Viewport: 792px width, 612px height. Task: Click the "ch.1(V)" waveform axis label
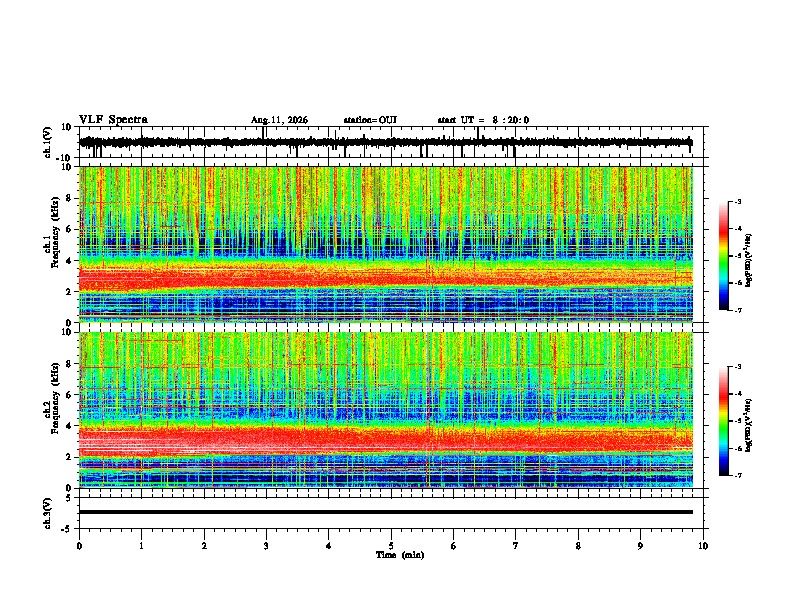[x=48, y=142]
